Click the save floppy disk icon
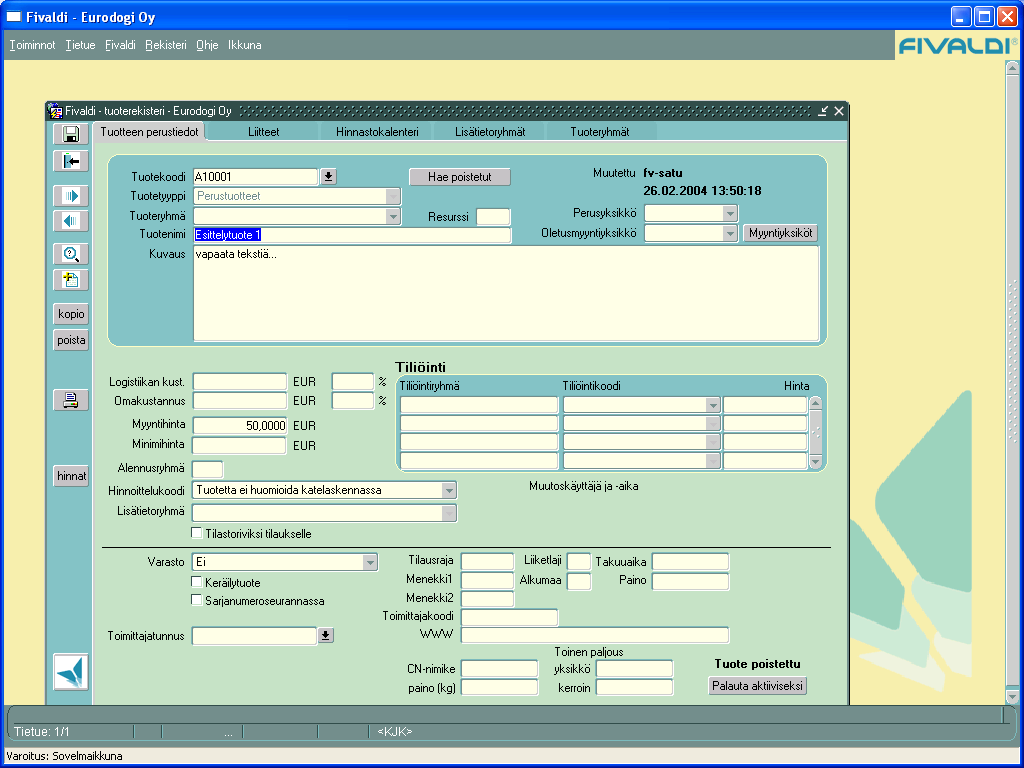 (x=71, y=134)
